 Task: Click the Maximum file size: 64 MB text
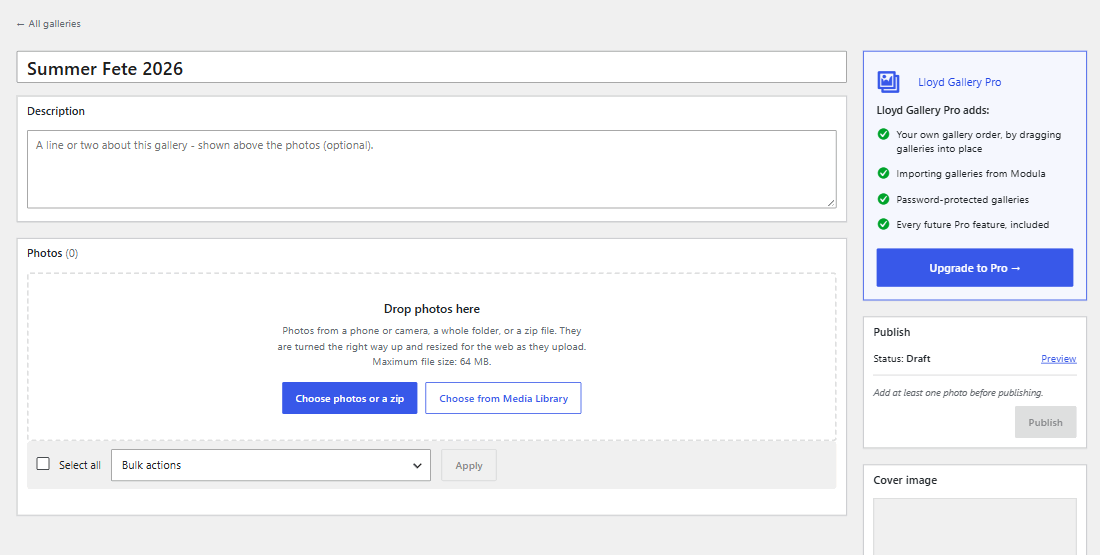click(x=431, y=362)
